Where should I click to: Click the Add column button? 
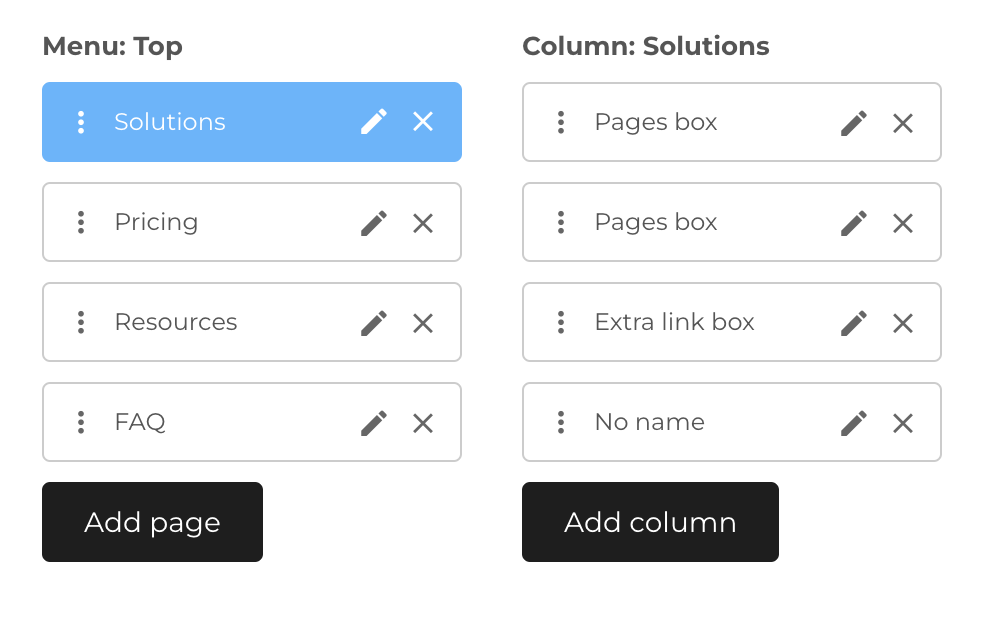[650, 521]
